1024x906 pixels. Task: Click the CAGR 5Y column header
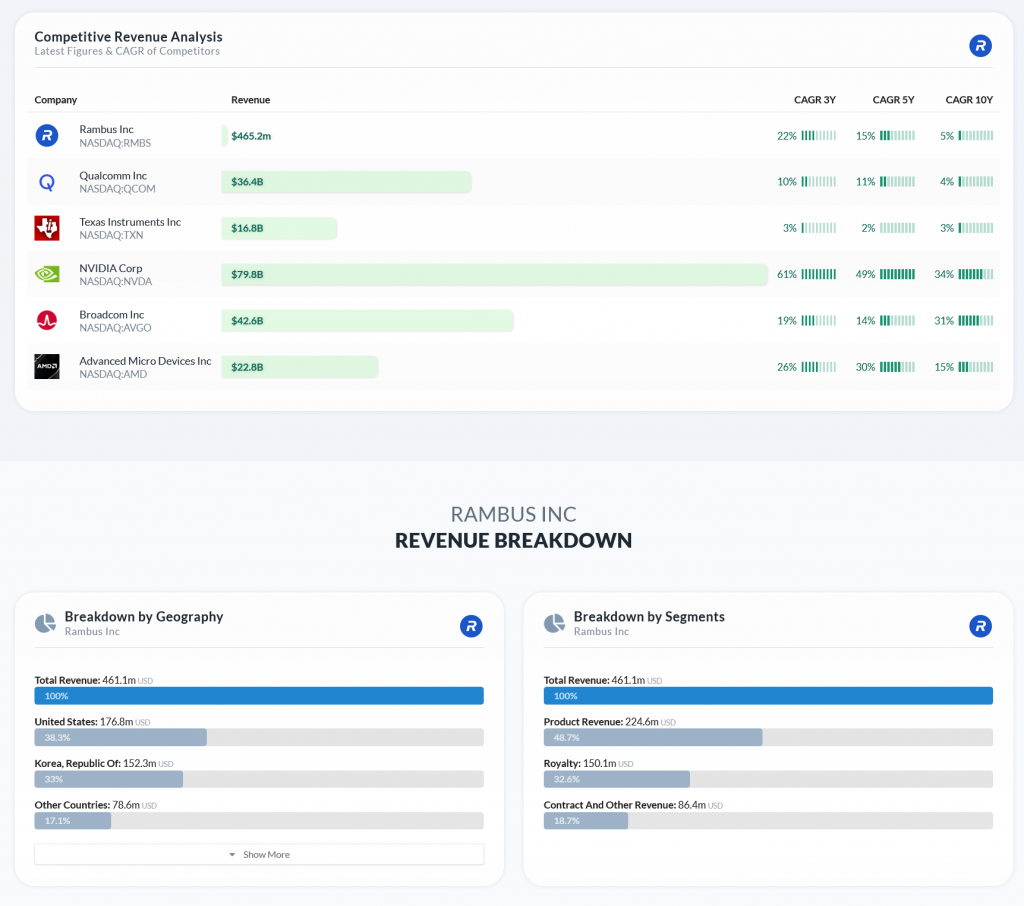(893, 100)
